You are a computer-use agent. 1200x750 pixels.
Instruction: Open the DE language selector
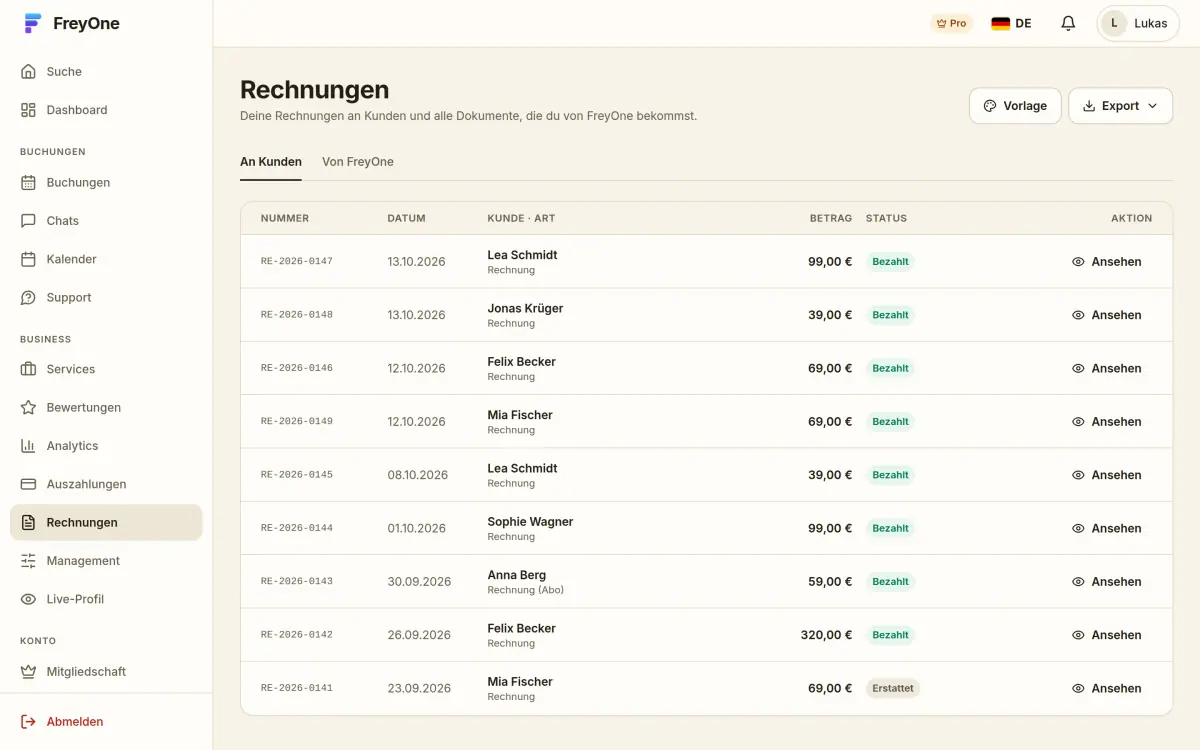(1011, 23)
